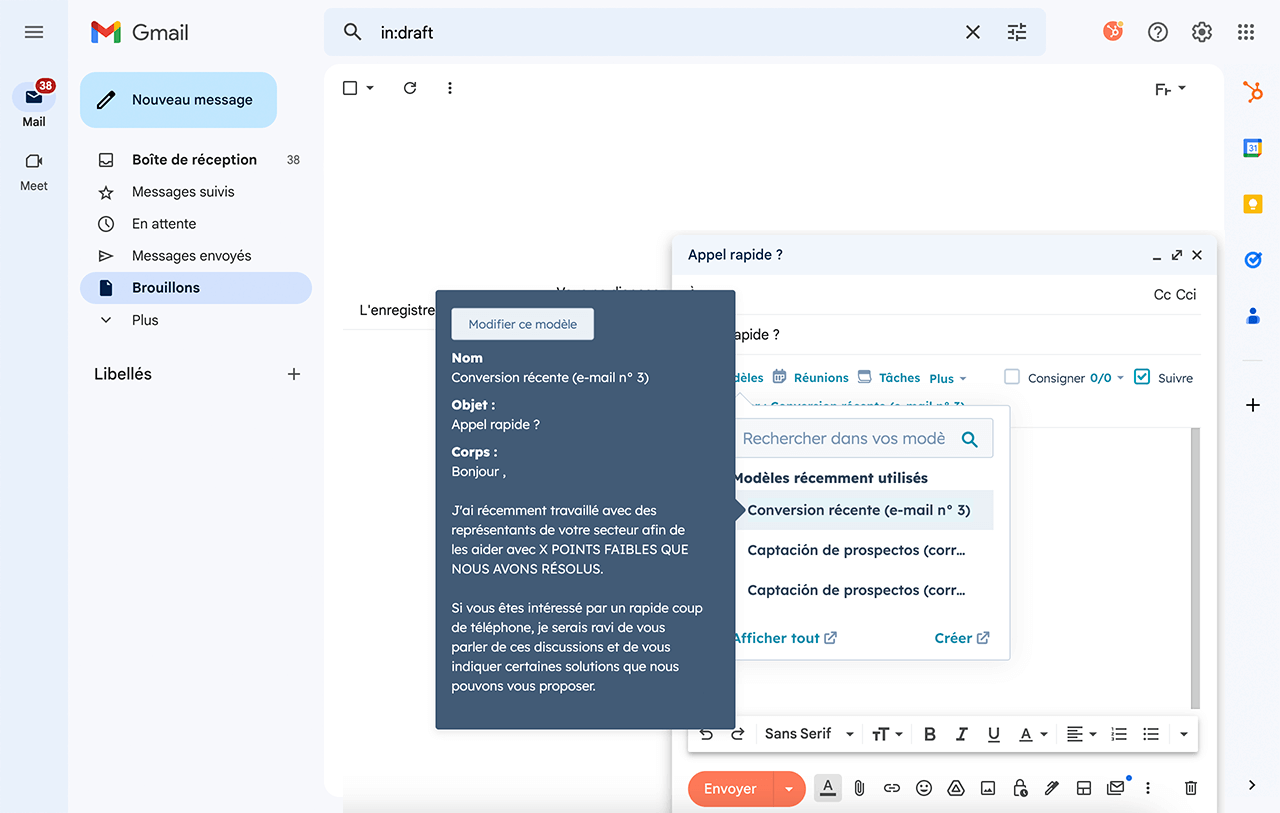The image size is (1280, 813).
Task: Open Google Drive file insert icon
Action: (956, 788)
